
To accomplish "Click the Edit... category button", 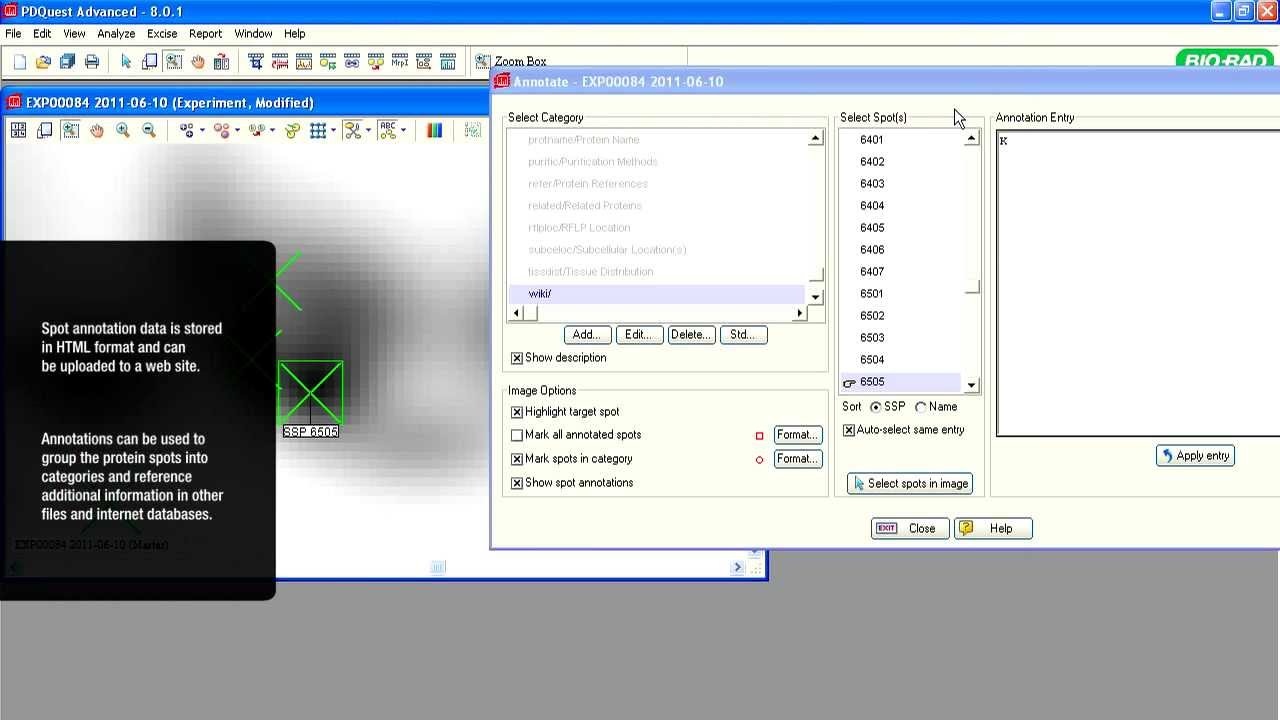I will point(638,335).
